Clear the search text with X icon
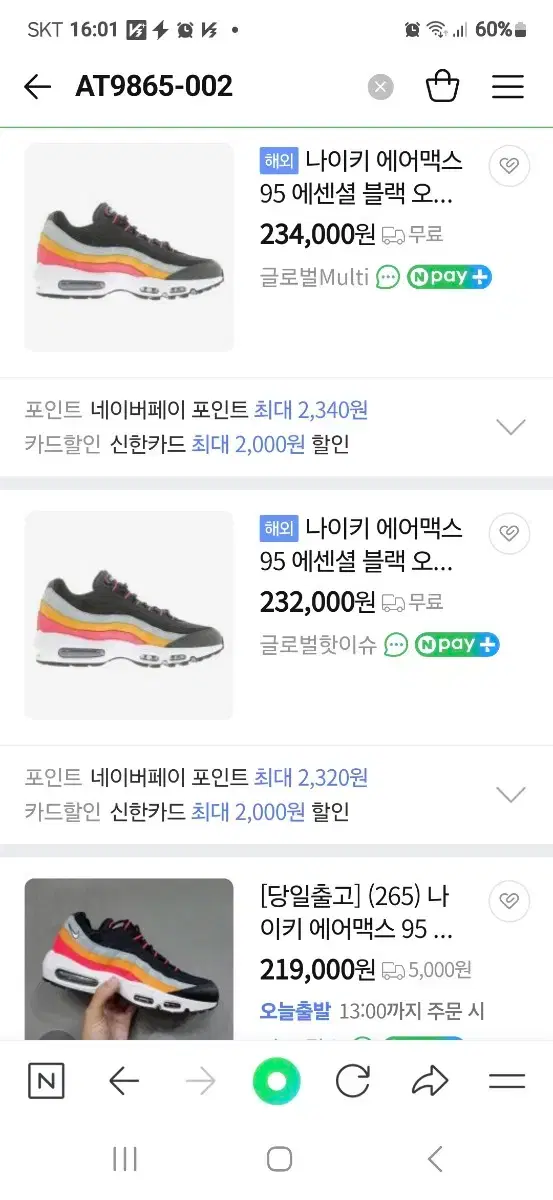The width and height of the screenshot is (553, 1200). point(380,87)
